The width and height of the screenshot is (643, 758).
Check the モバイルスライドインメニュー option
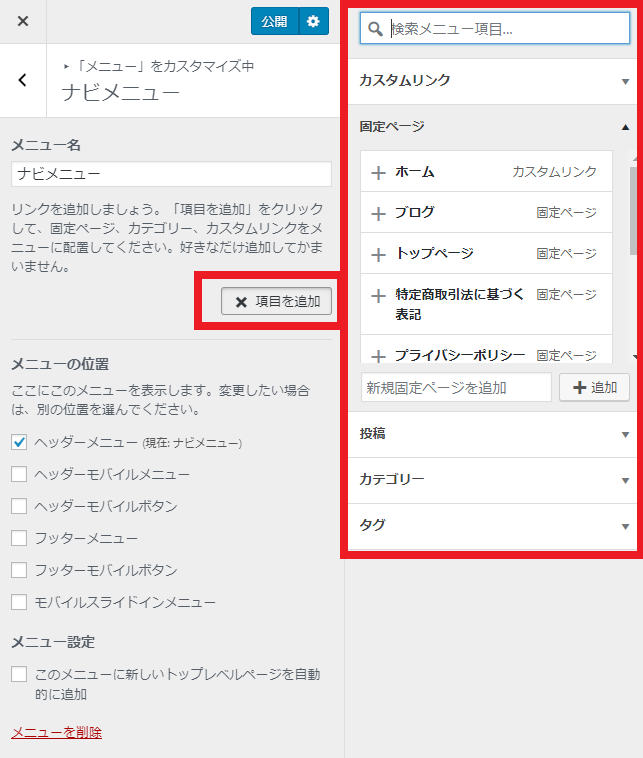pos(19,602)
